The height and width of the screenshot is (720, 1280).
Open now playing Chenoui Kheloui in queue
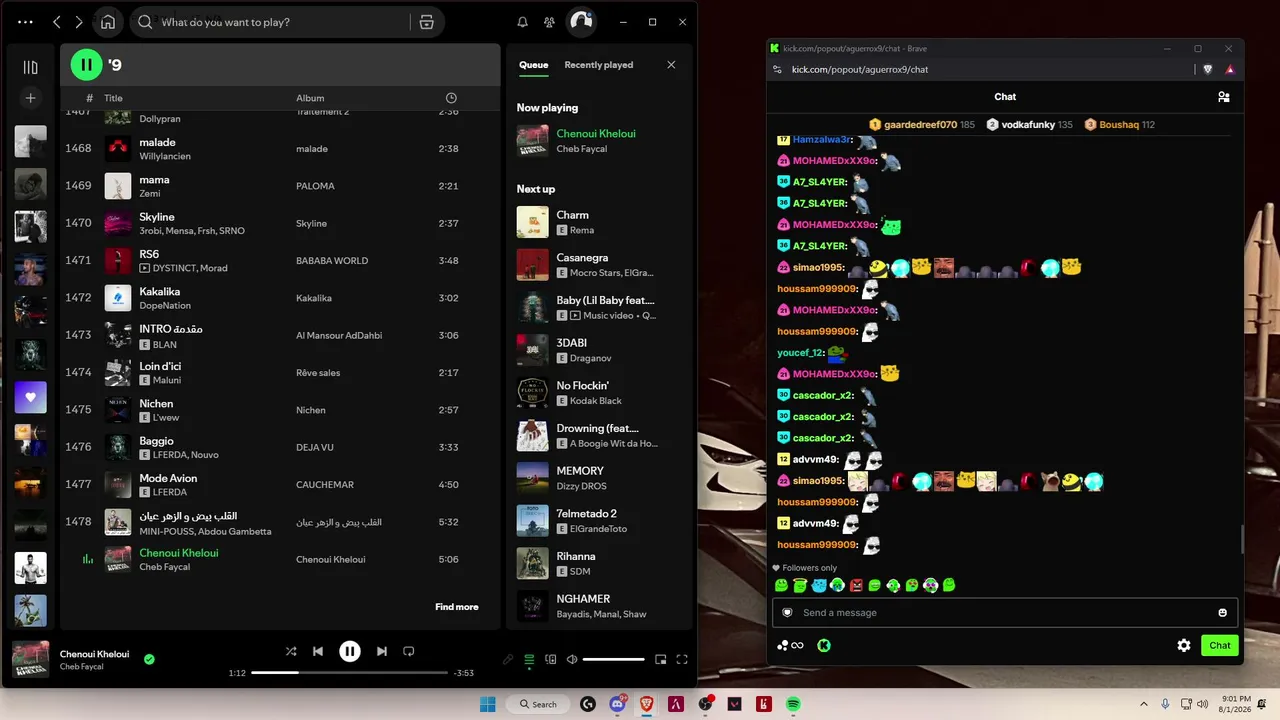click(599, 141)
